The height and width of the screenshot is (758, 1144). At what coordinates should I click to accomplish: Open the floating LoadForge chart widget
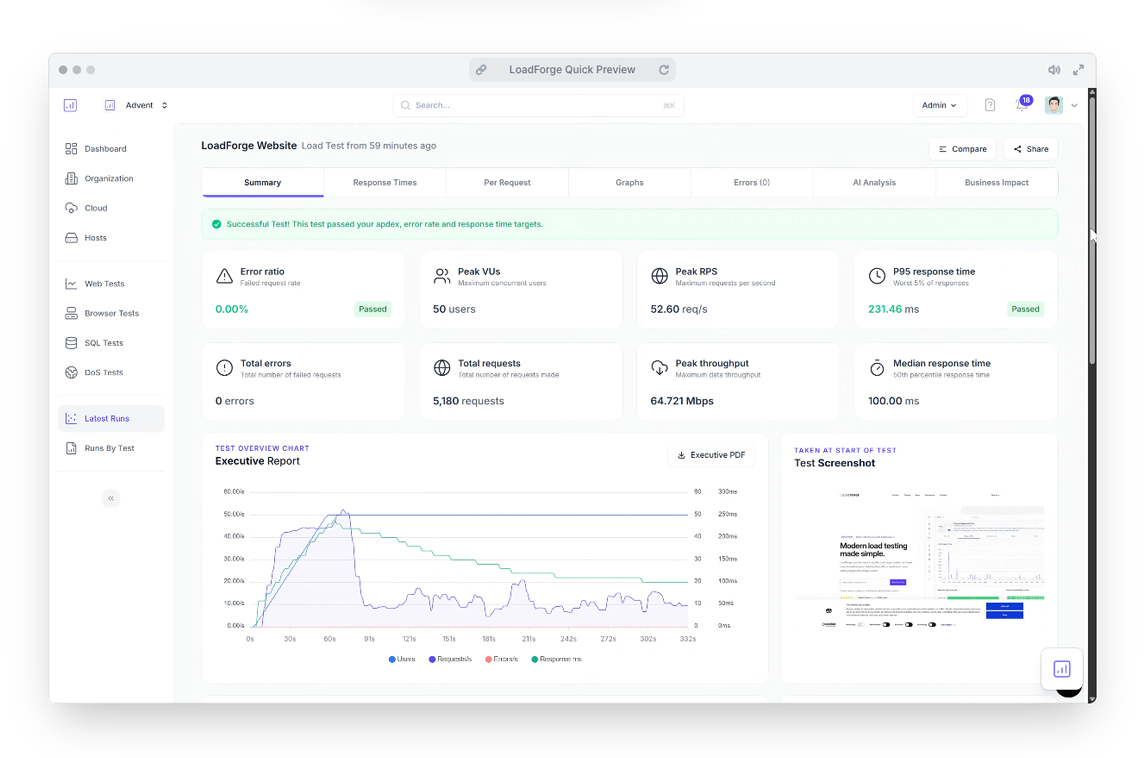[1061, 669]
